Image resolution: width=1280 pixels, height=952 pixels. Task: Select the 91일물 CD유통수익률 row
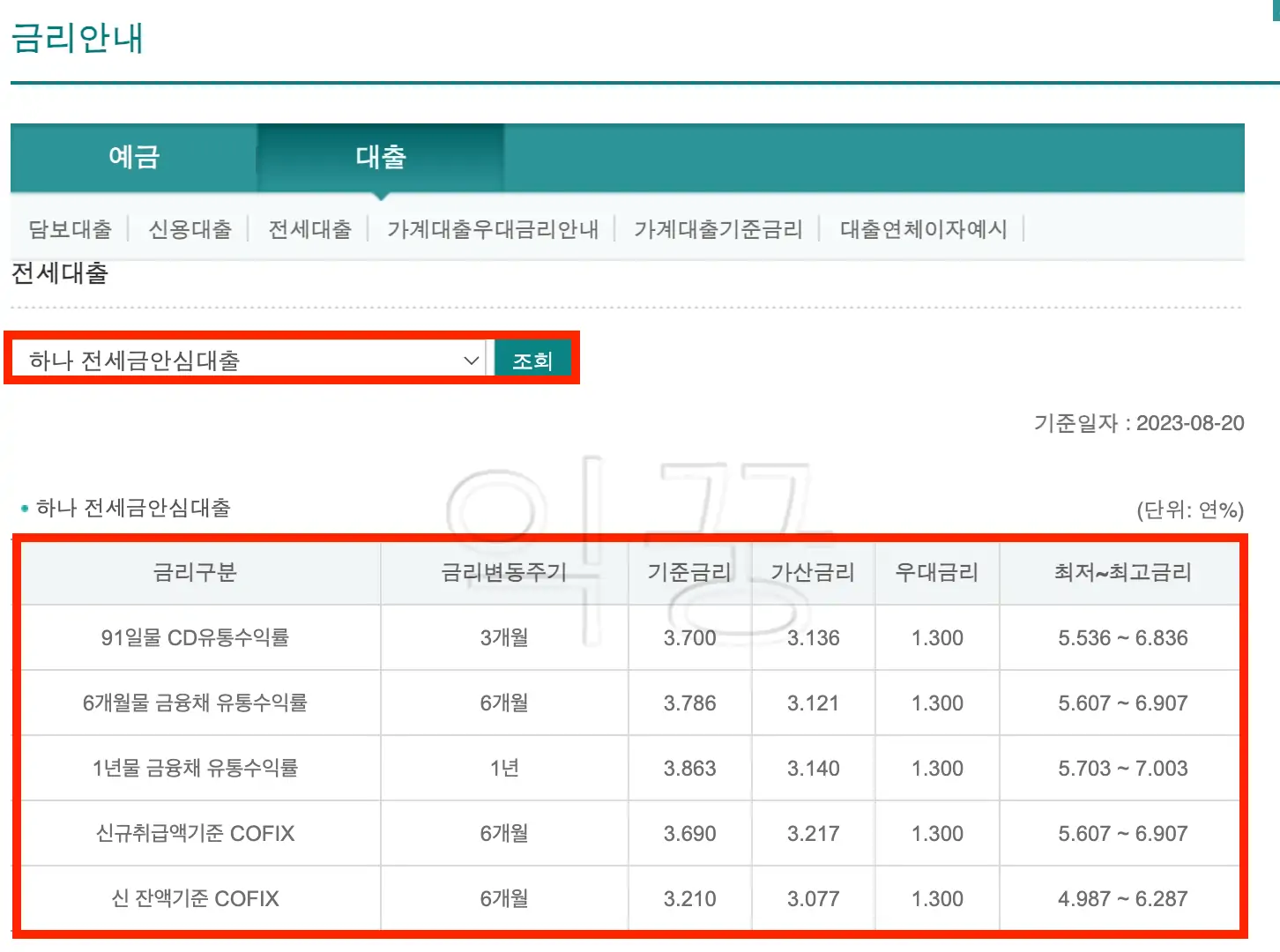click(200, 637)
